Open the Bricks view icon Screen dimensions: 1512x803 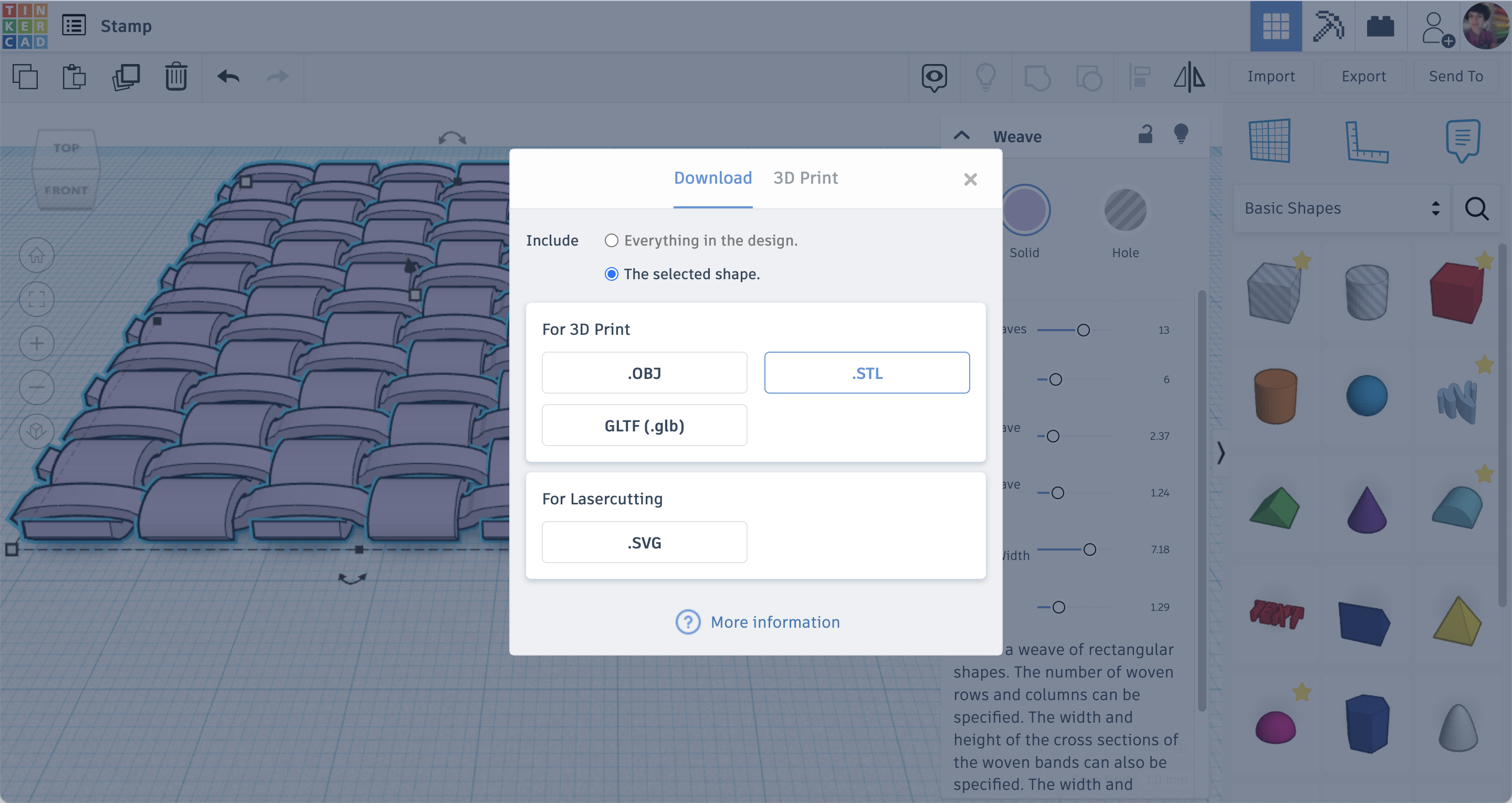tap(1380, 26)
